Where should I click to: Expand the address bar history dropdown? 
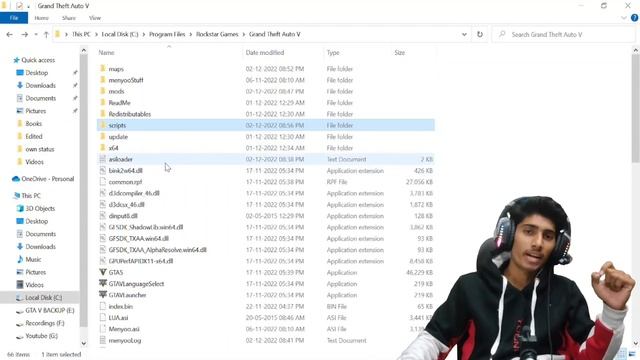(x=464, y=35)
